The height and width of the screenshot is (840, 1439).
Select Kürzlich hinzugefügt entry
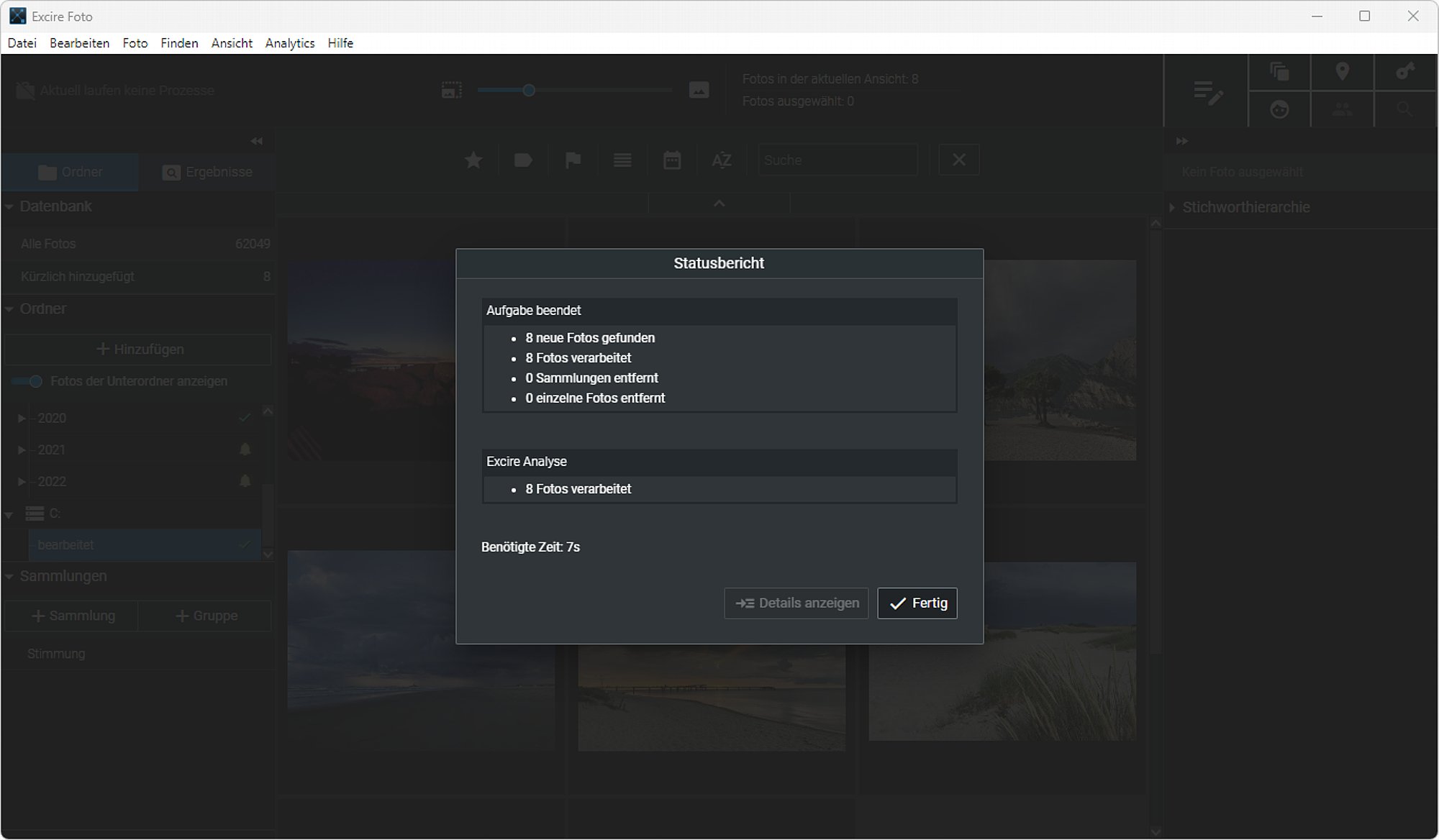138,276
